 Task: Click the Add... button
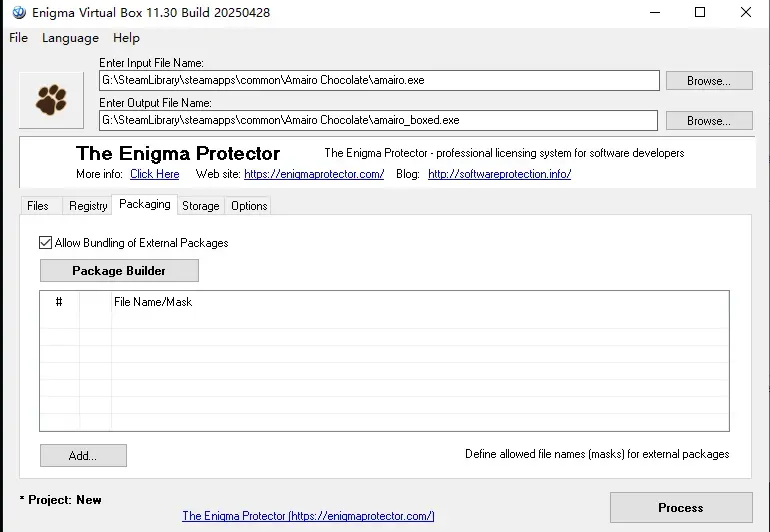pos(83,456)
